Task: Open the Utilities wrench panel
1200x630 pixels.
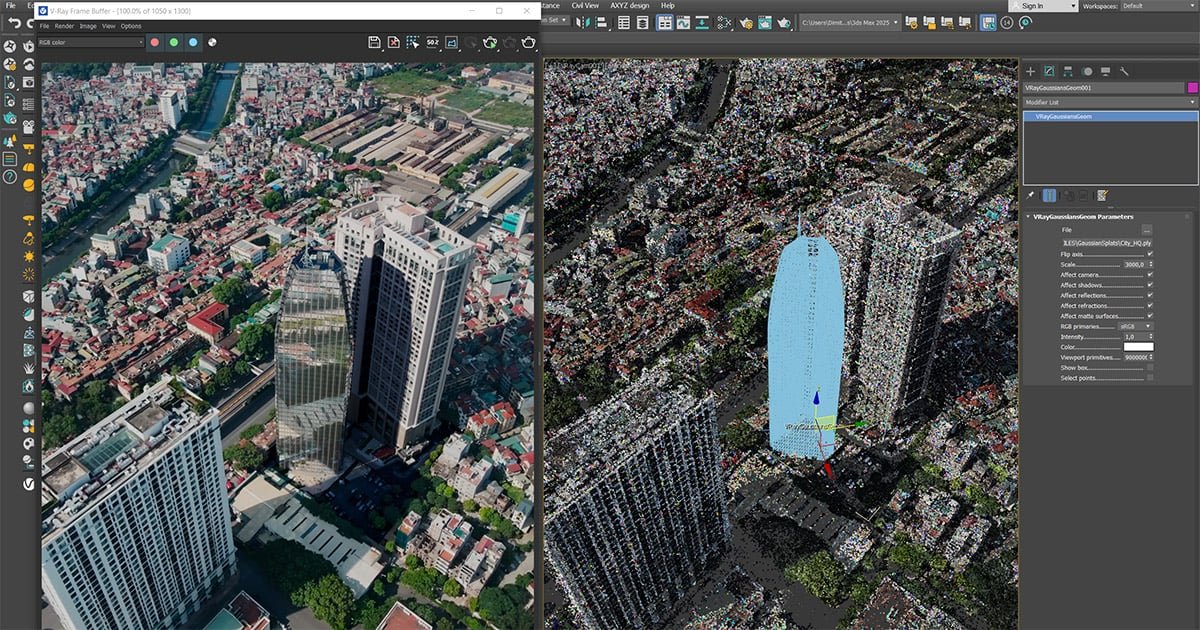Action: [x=1124, y=71]
